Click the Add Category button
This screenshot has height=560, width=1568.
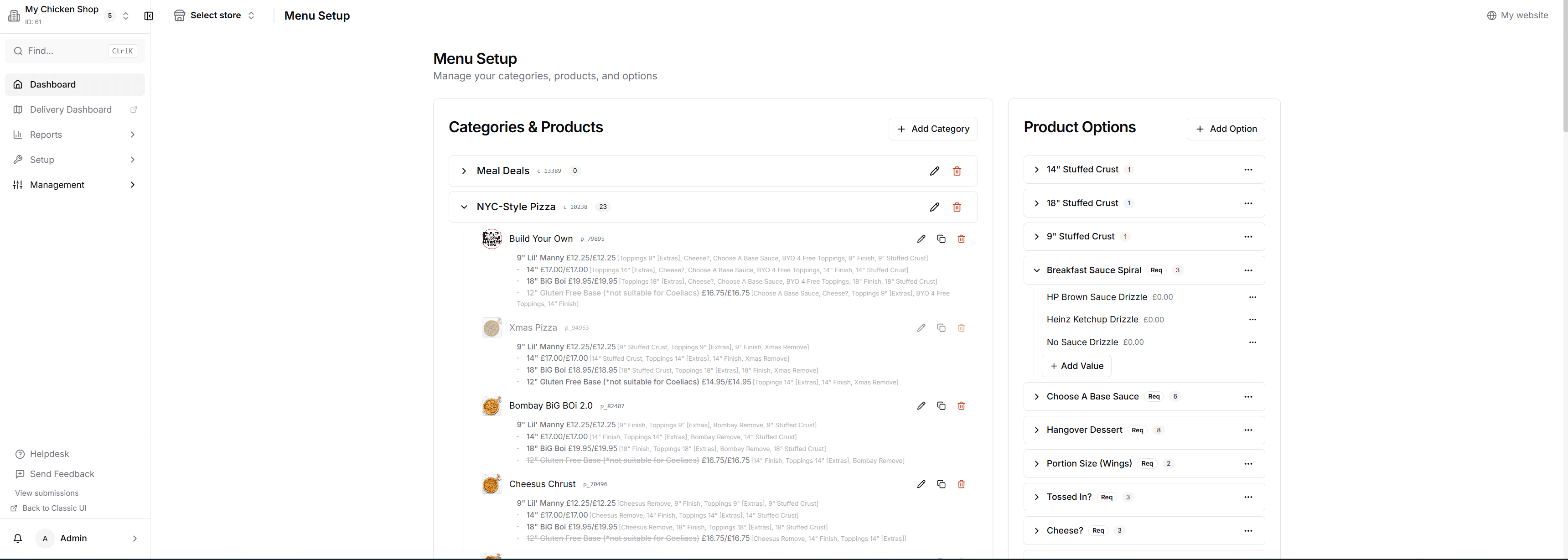point(932,129)
